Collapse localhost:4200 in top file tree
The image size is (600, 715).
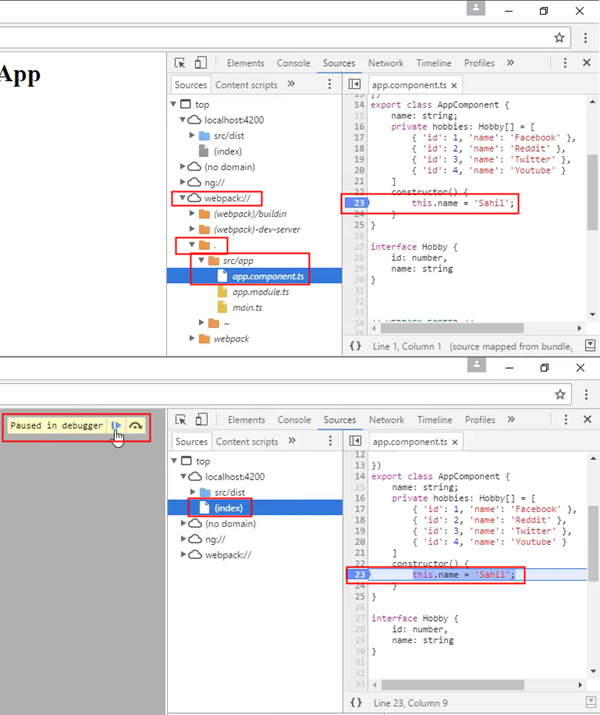[x=183, y=119]
